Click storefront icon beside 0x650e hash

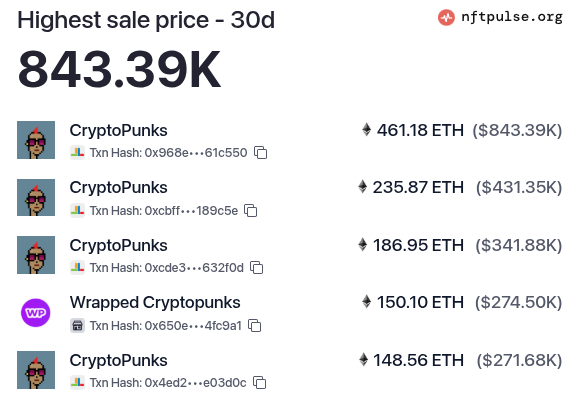(77, 326)
